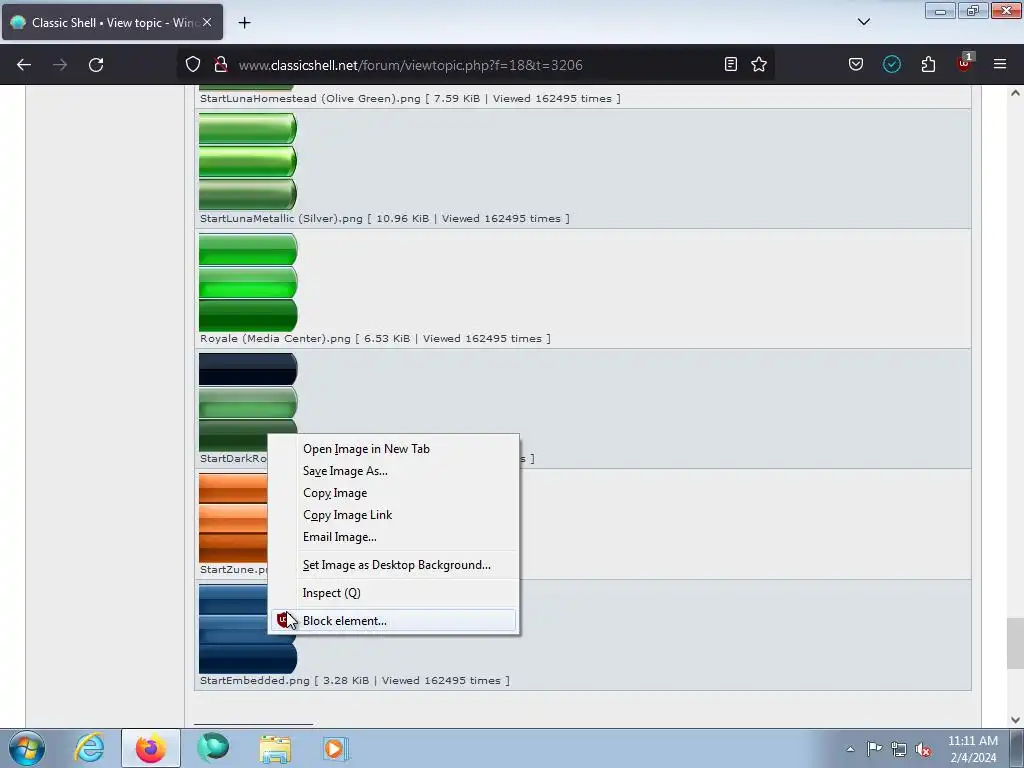The image size is (1024, 768).
Task: Click the forward navigation arrow
Action: [60, 65]
